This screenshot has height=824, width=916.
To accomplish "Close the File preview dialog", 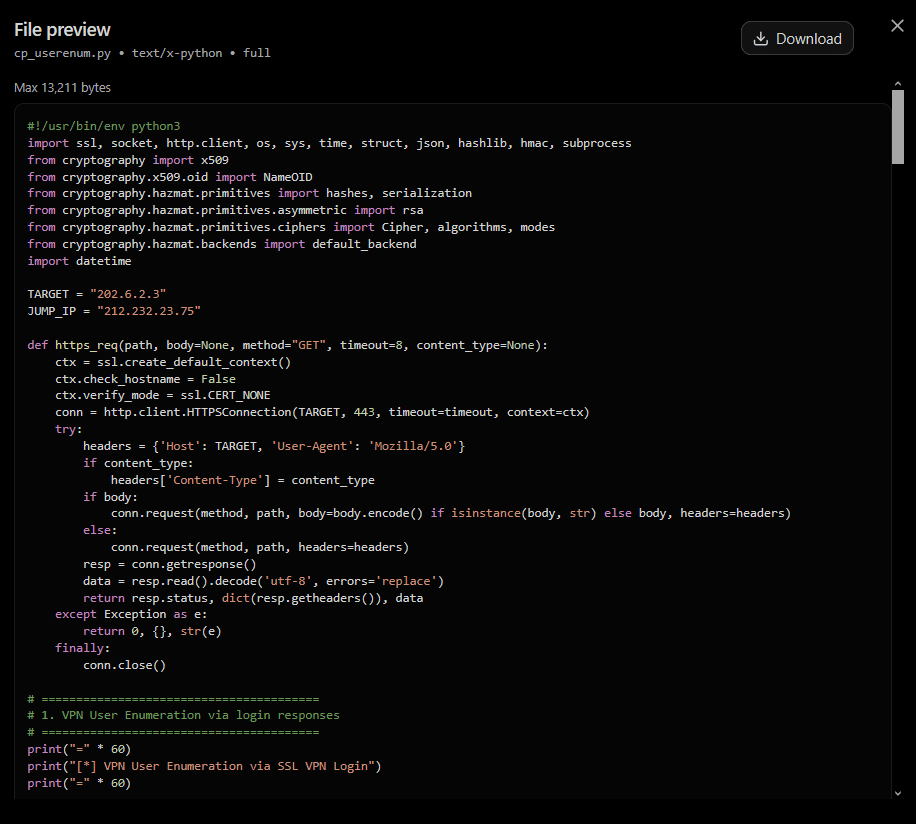I will (x=897, y=26).
